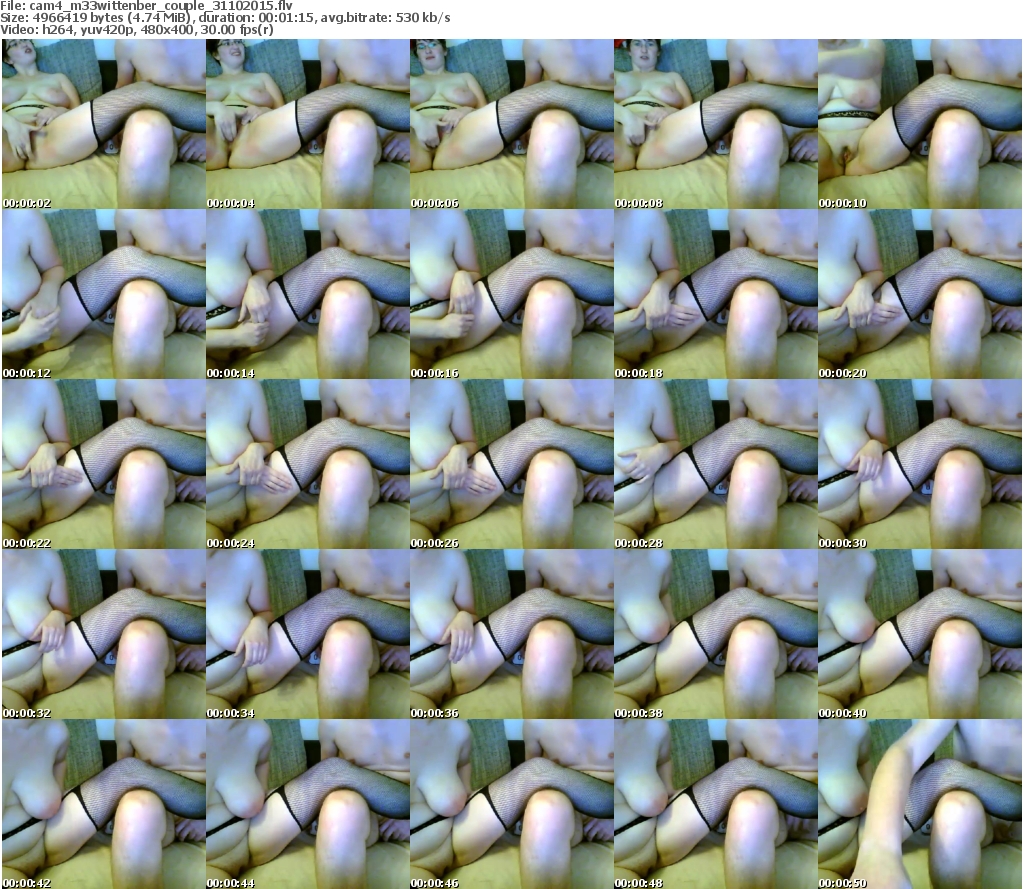Open the frame stamped 00:00:18
This screenshot has height=889, width=1024.
pyautogui.click(x=716, y=295)
